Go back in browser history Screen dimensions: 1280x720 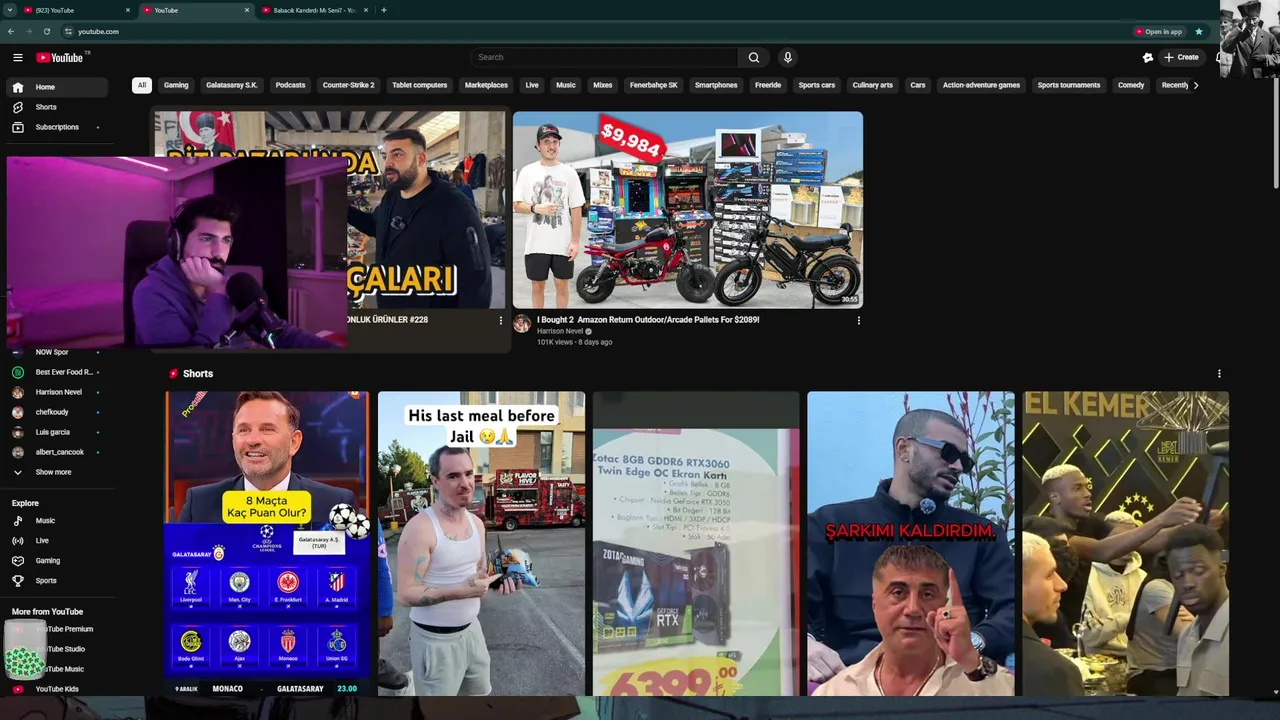[11, 31]
